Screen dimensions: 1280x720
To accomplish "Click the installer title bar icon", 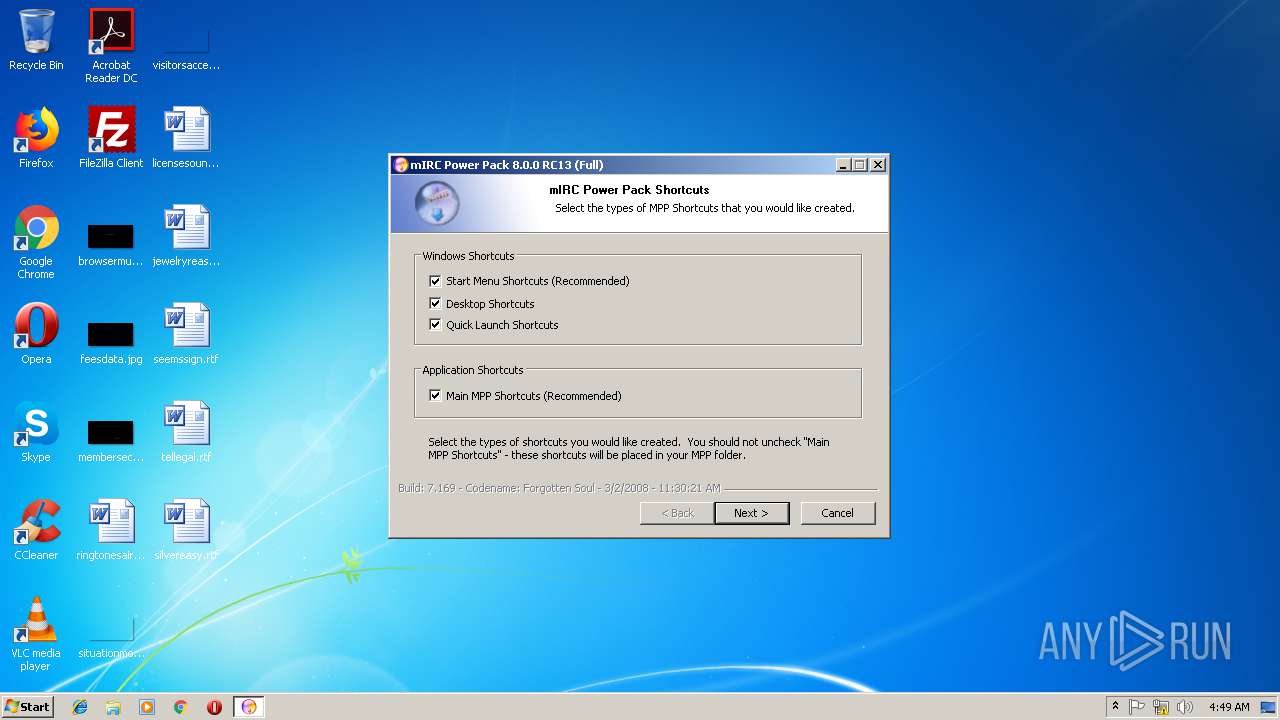I will (401, 165).
